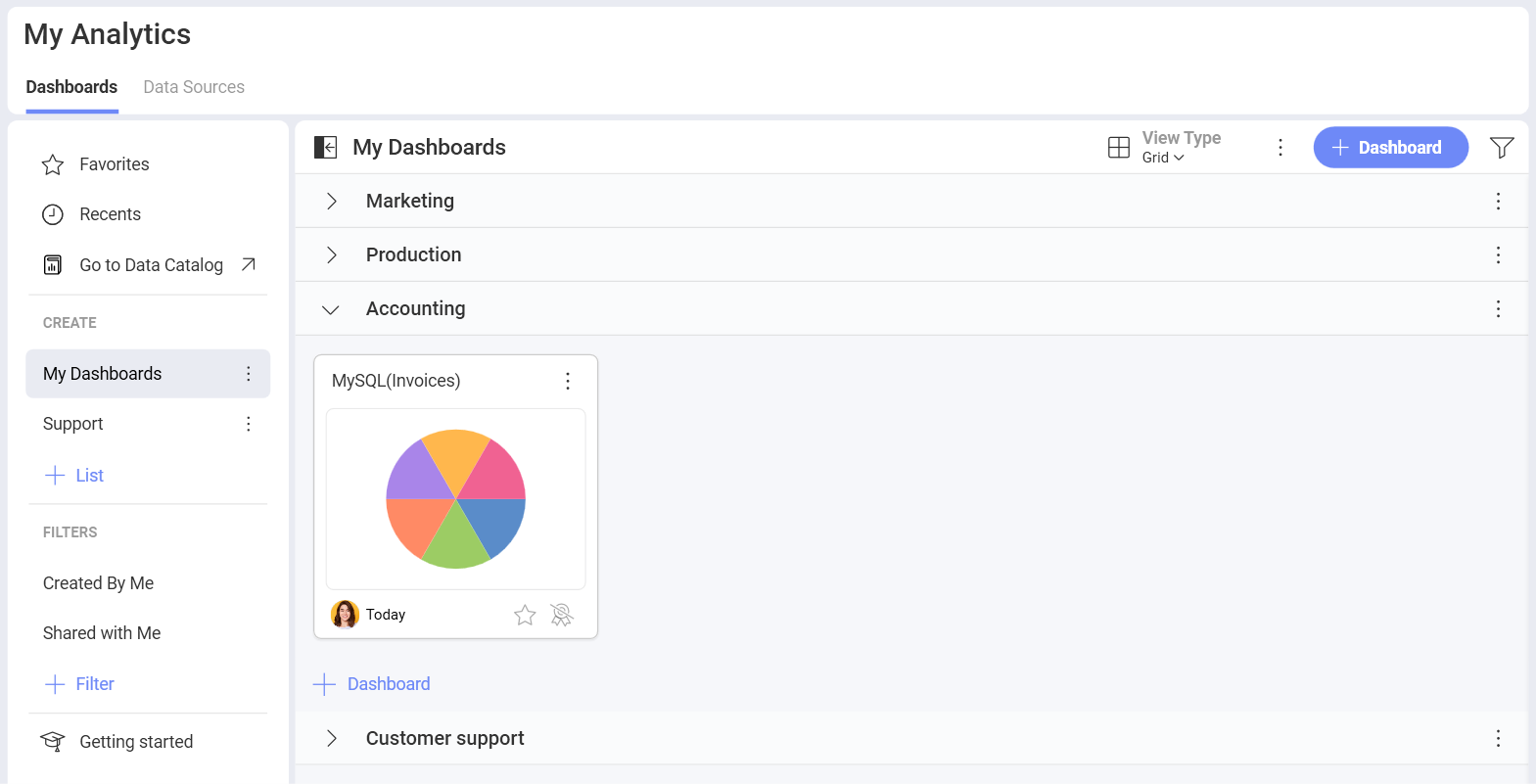
Task: Select My Dashboards in the sidebar
Action: (148, 374)
